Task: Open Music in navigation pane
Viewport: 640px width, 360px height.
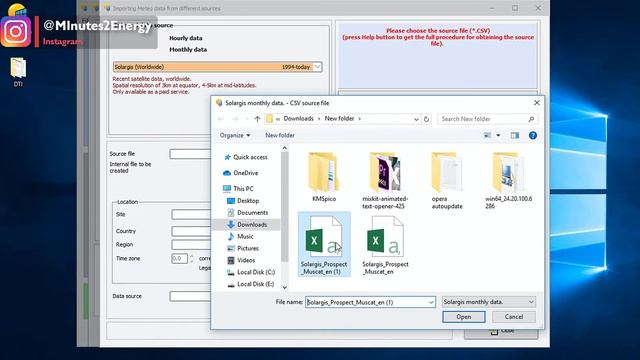Action: pos(240,236)
